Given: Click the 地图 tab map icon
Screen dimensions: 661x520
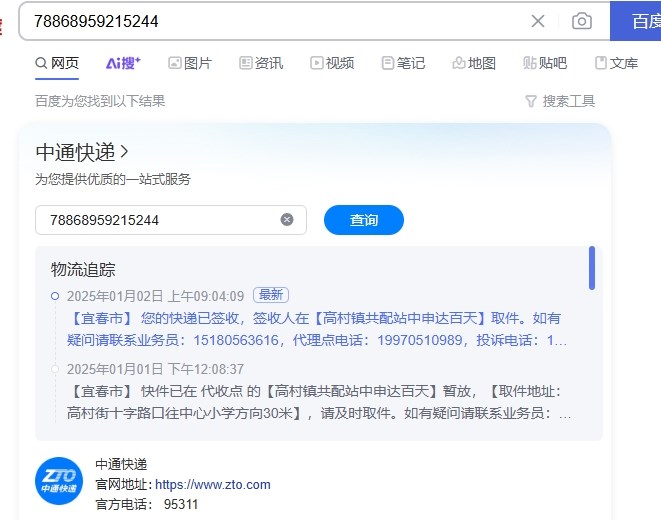Looking at the screenshot, I should [x=458, y=63].
